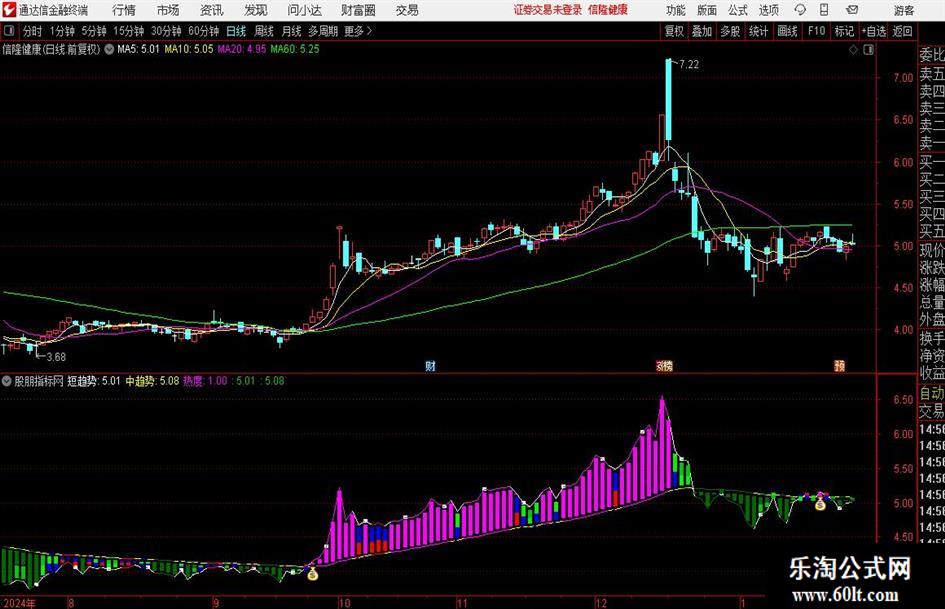Screen dimensions: 945x609
Task: Add stock via +自选 button
Action: [874, 31]
